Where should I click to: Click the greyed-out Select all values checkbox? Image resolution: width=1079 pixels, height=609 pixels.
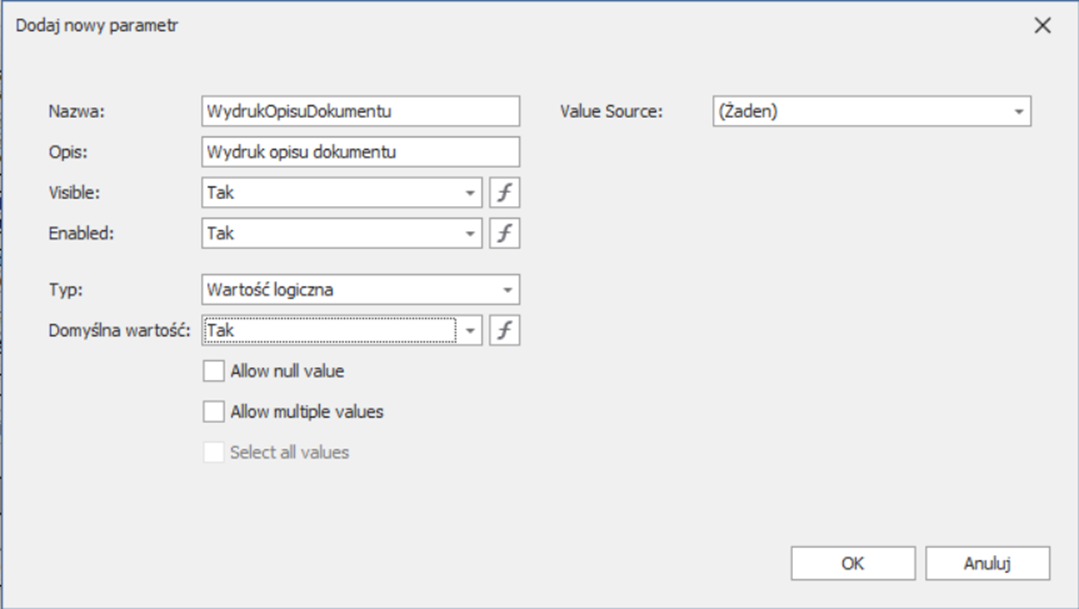click(x=213, y=452)
